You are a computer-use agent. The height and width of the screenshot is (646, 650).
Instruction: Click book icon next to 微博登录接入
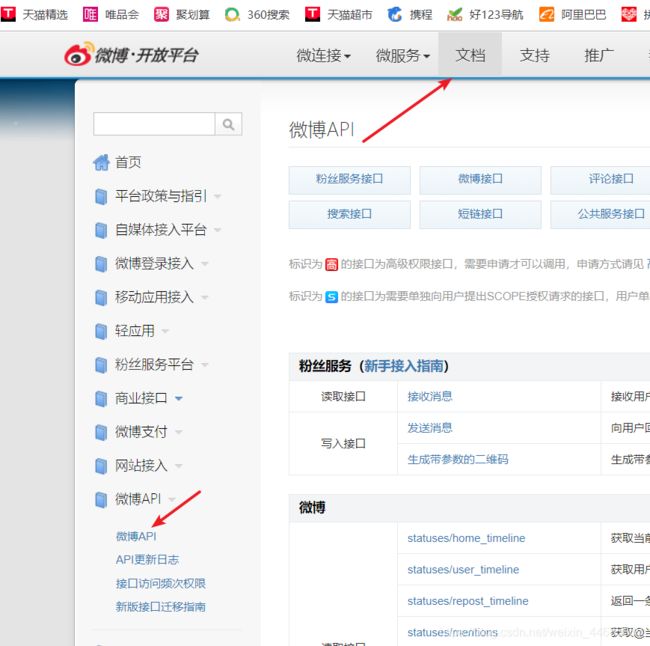pyautogui.click(x=101, y=264)
